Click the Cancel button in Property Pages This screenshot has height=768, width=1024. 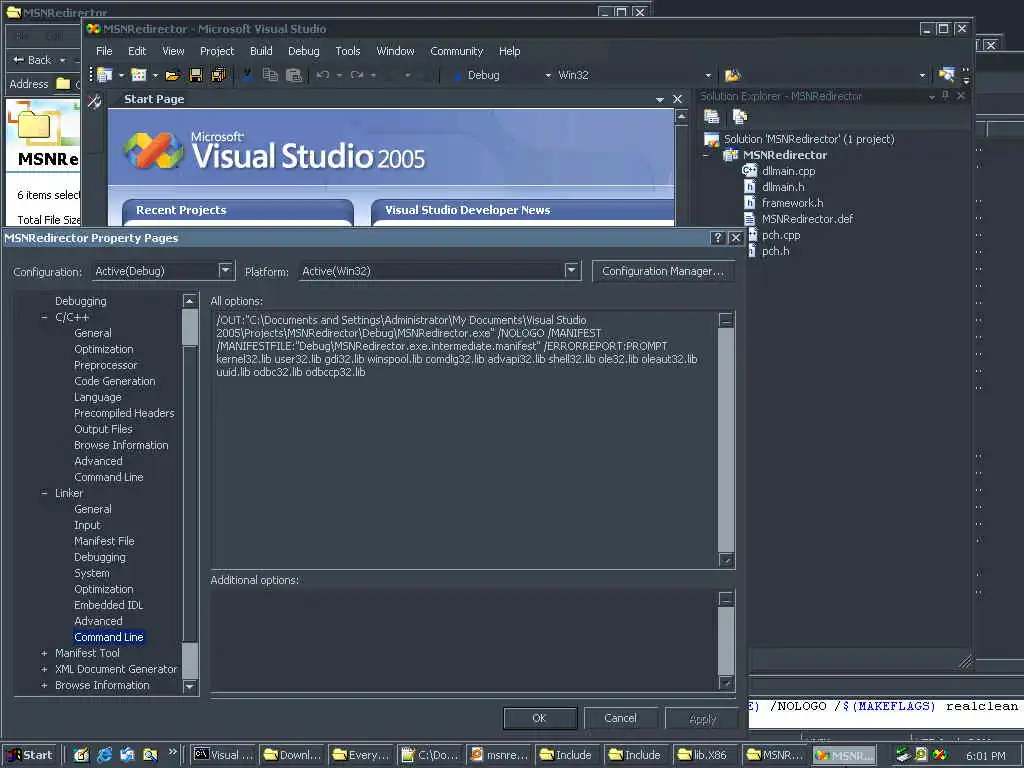[620, 718]
